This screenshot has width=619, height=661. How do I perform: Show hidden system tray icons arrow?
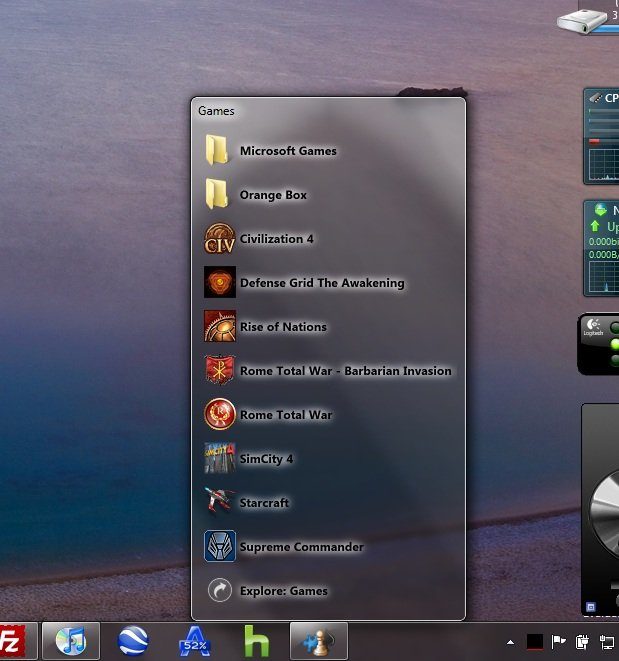511,642
